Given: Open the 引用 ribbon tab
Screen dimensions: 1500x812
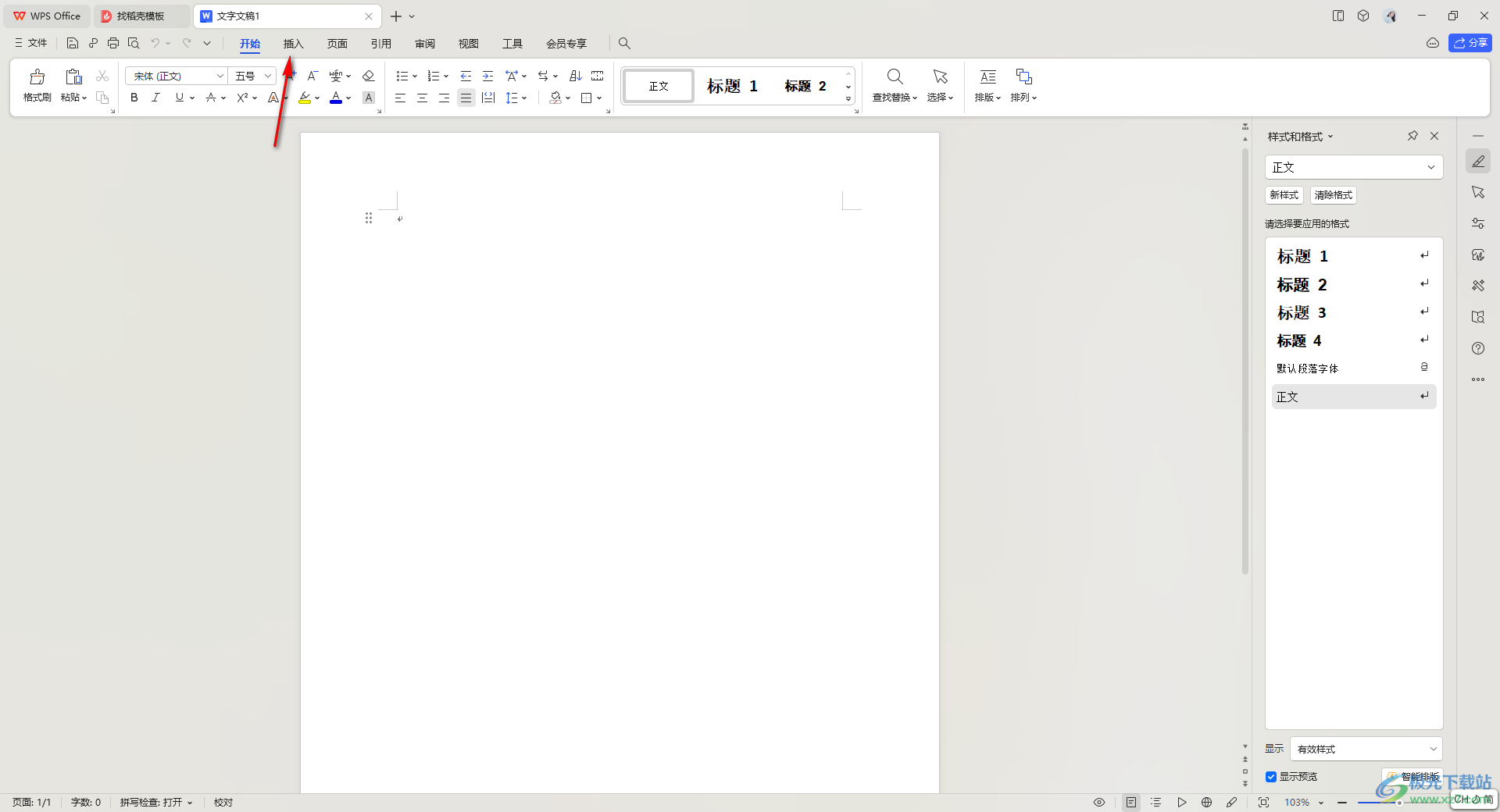Looking at the screenshot, I should 381,44.
